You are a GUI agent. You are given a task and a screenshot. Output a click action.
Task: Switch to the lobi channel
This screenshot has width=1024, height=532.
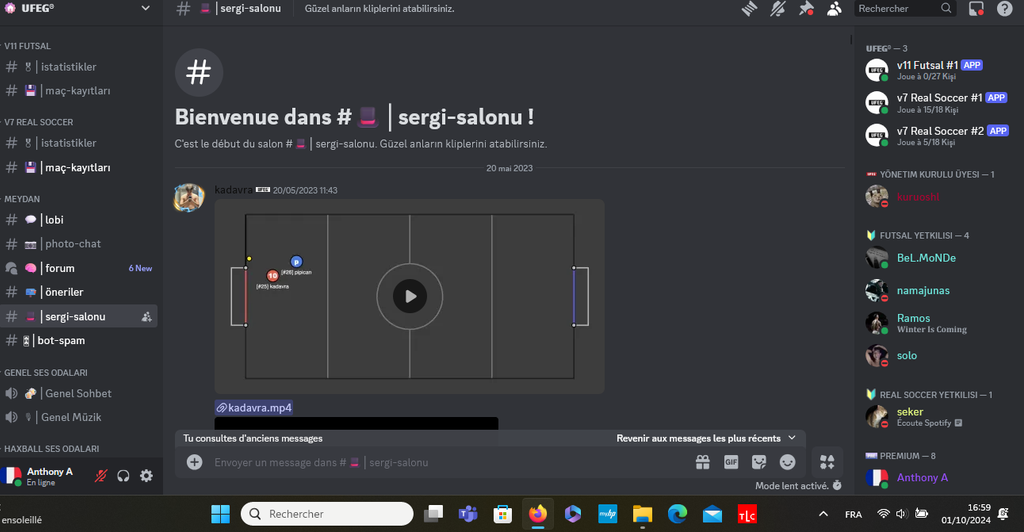coord(54,220)
